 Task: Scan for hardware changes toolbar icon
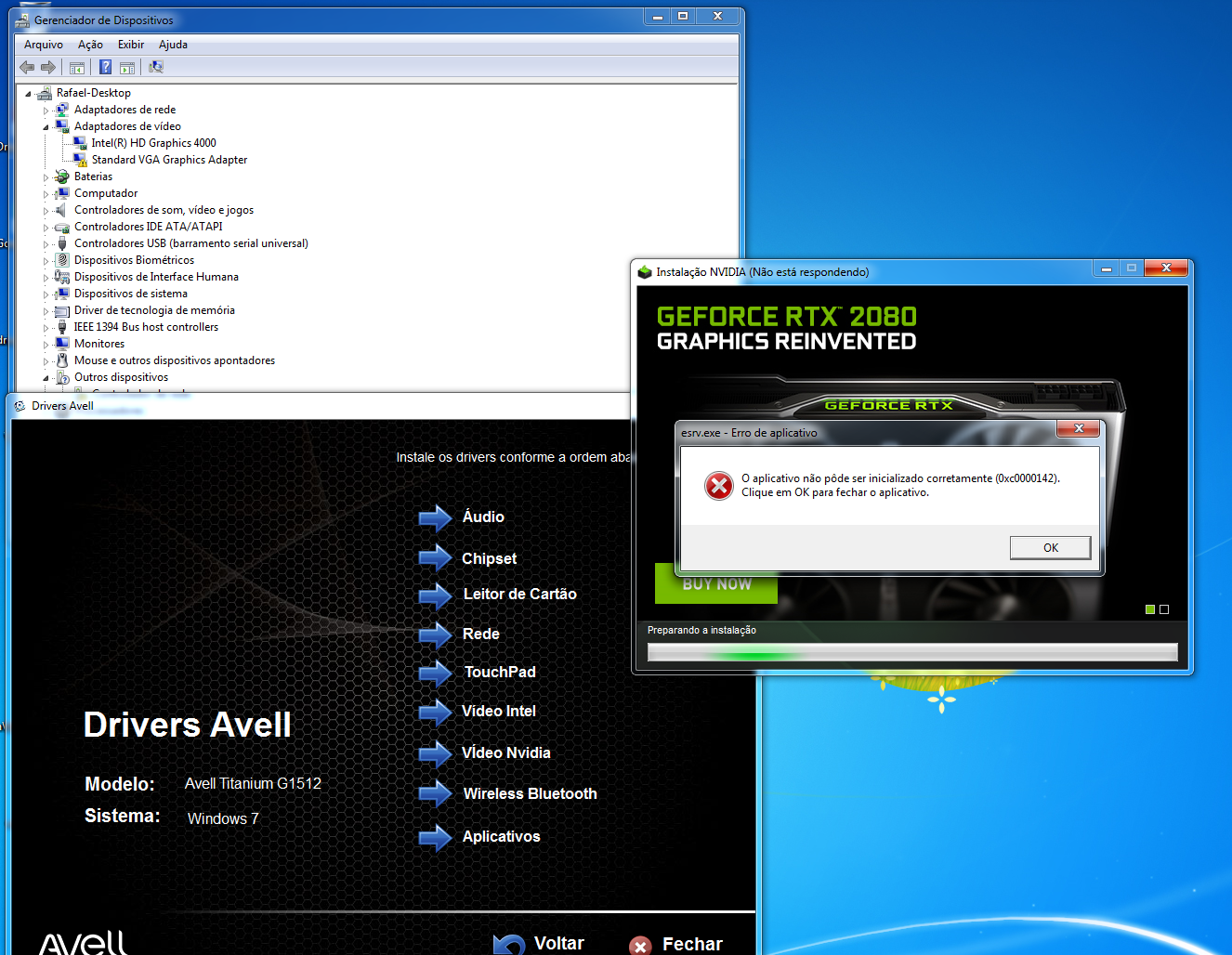point(156,67)
